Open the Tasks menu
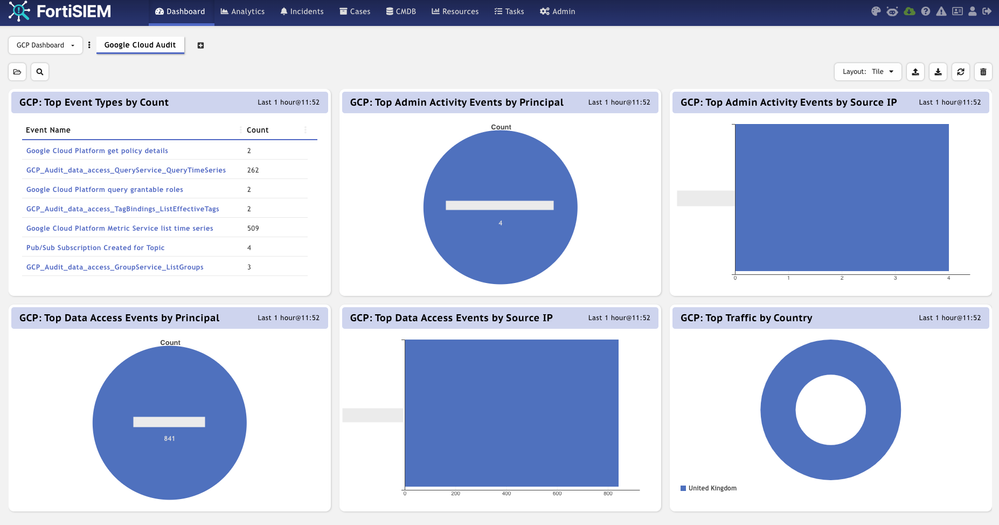 tap(509, 11)
